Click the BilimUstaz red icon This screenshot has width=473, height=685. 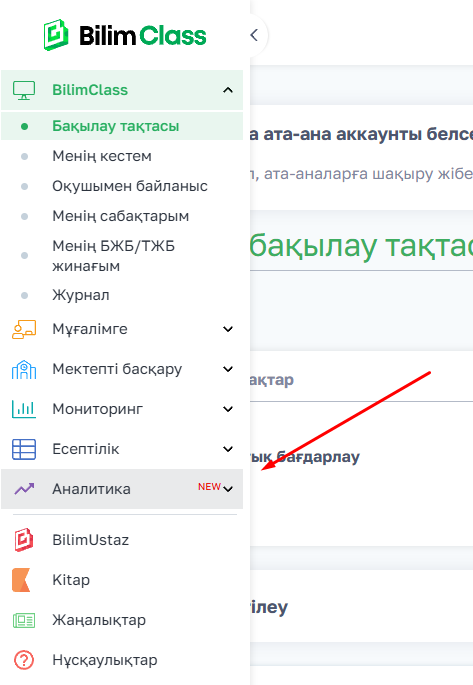[x=24, y=540]
